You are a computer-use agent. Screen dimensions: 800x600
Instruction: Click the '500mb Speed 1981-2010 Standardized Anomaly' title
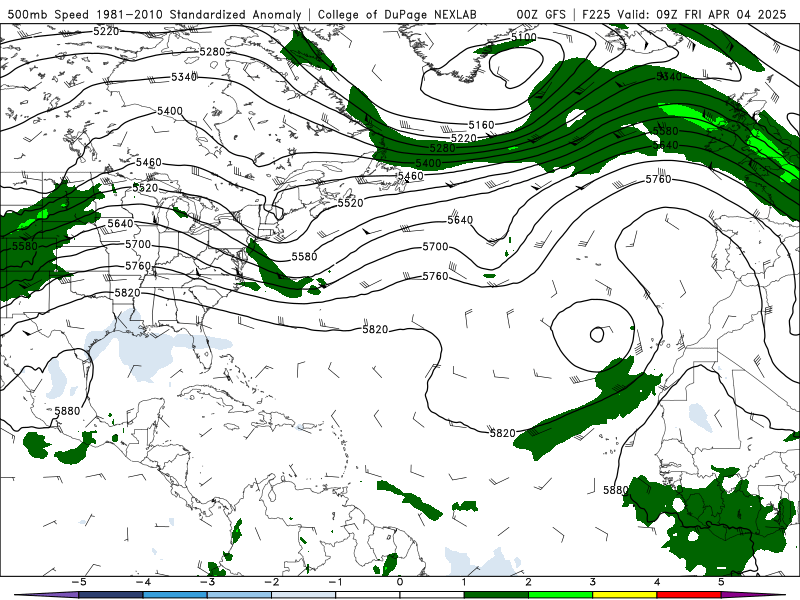155,14
